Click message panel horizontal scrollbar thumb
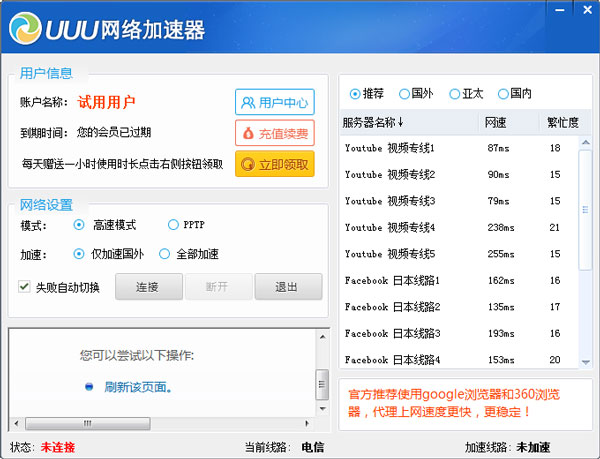The image size is (600, 459). click(88, 423)
